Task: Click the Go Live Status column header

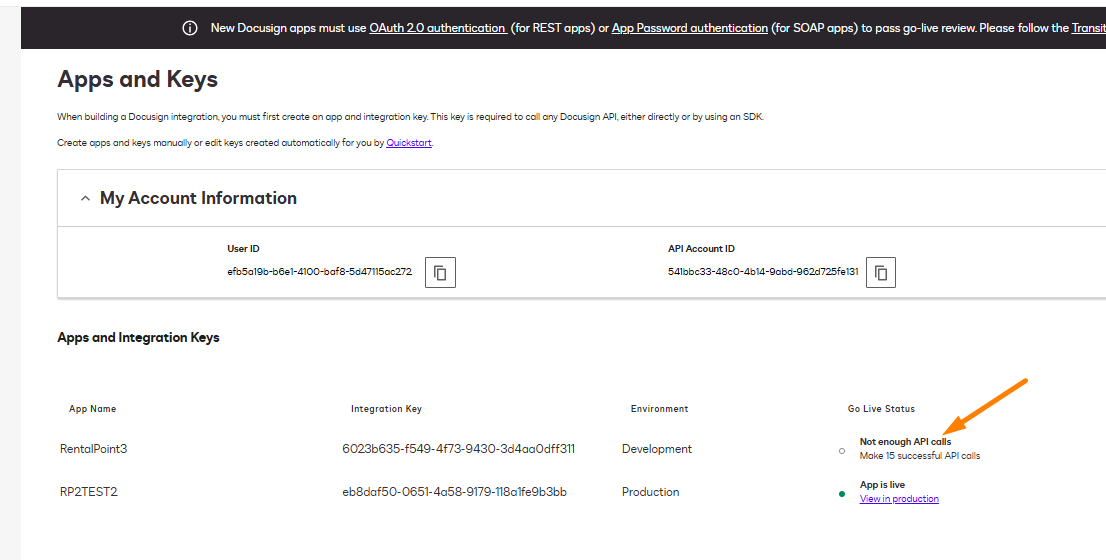Action: 881,408
